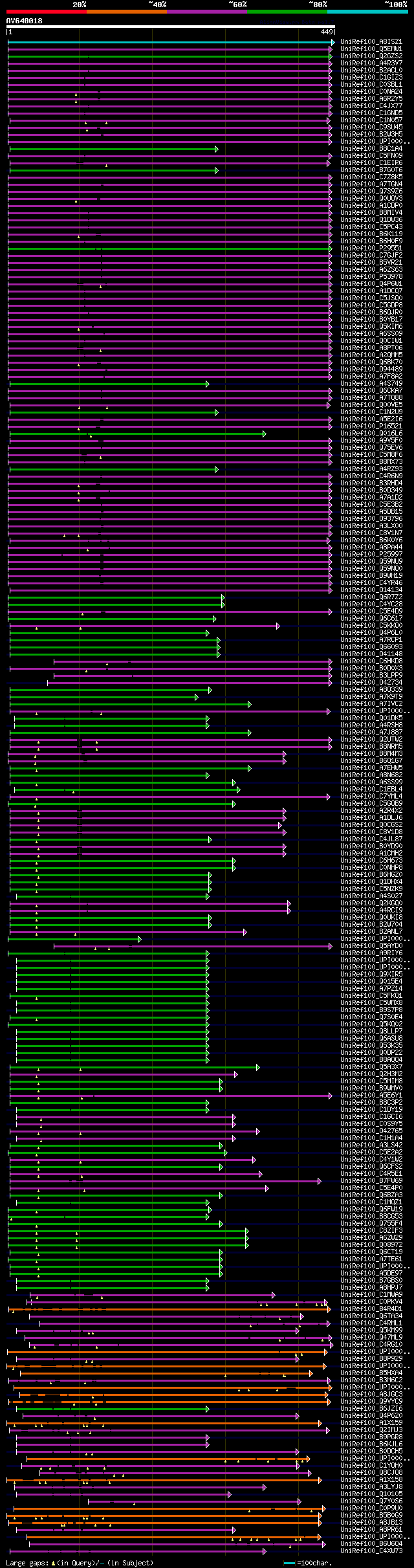Select label UniRef100_C5PC43
Viewport: 414px width, 1568px height.
[371, 227]
